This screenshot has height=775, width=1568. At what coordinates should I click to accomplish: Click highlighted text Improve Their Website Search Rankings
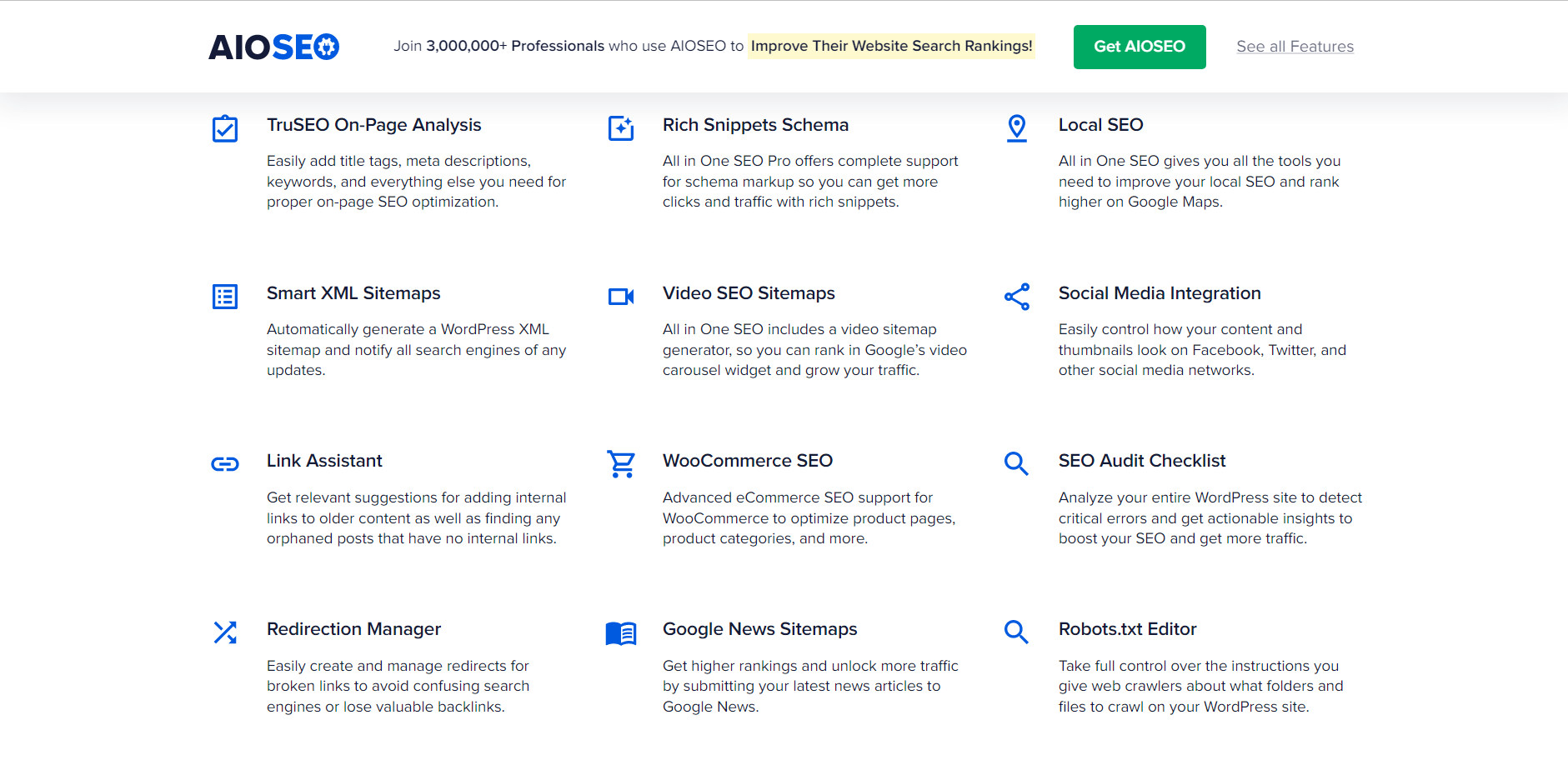coord(891,47)
